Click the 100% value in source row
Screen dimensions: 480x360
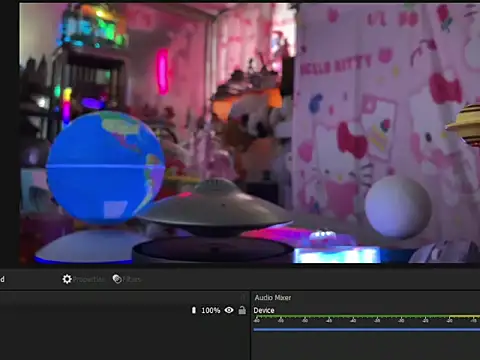(x=211, y=310)
